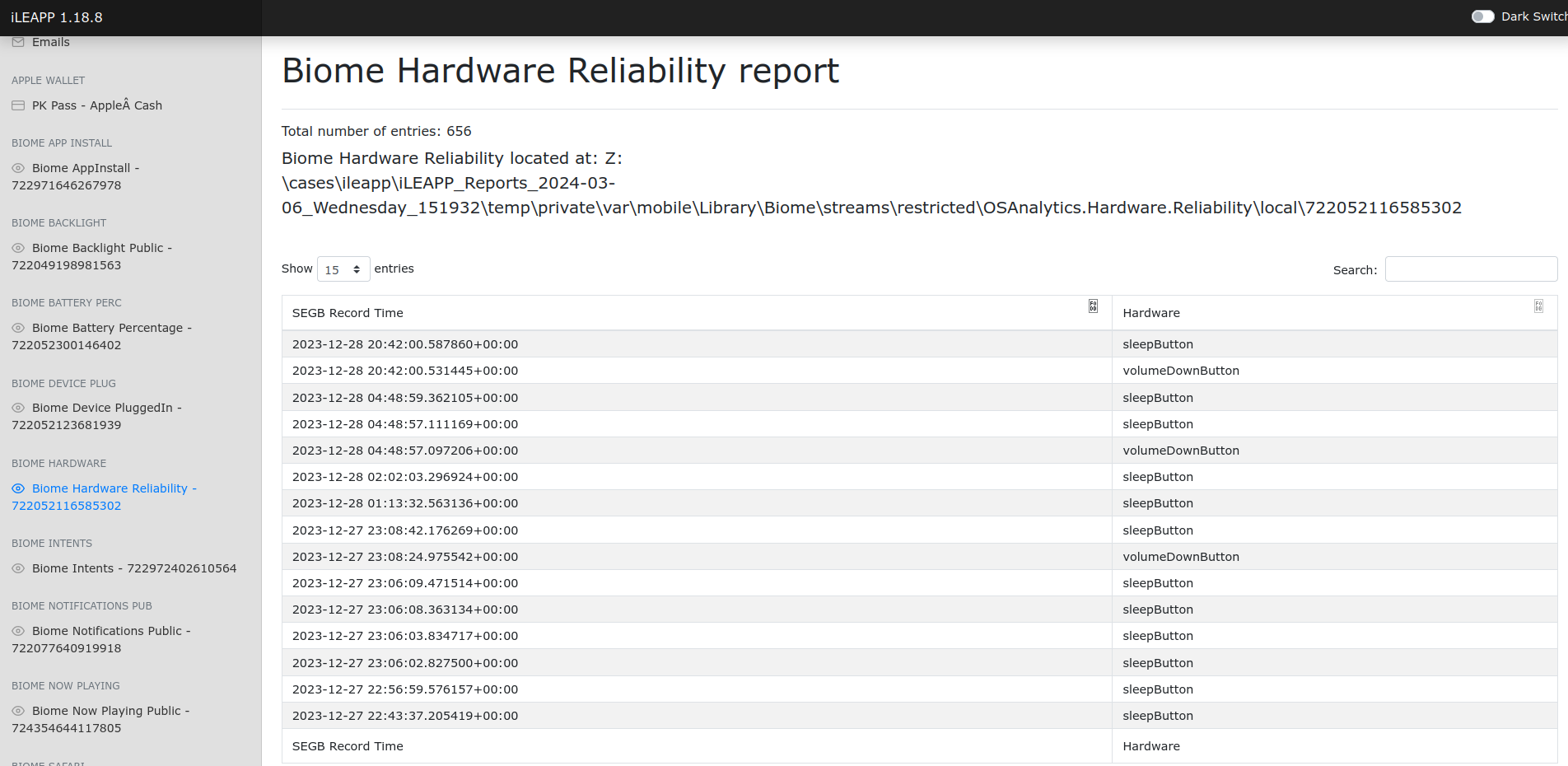Click sort icon in Hardware header

click(x=1538, y=306)
